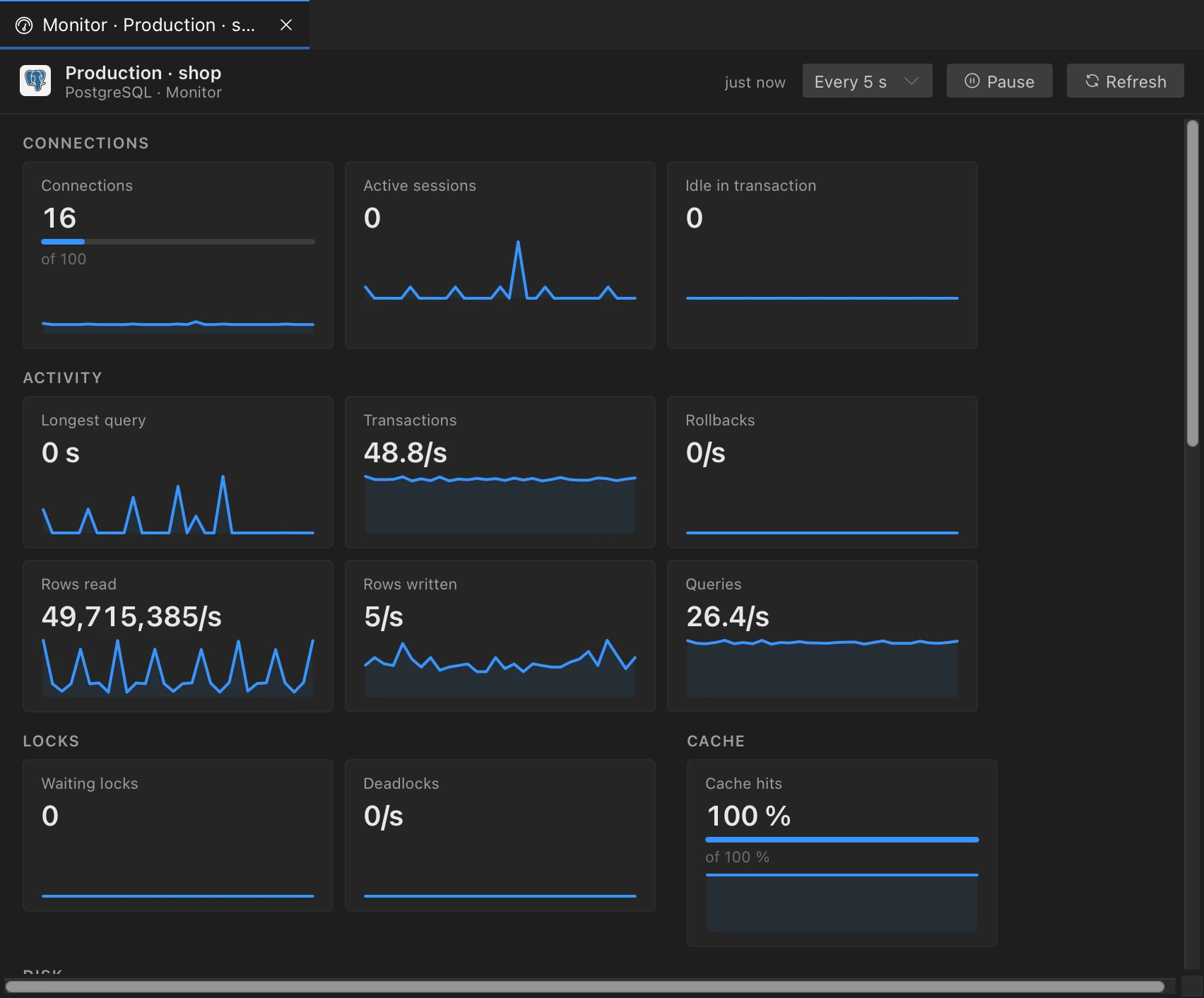Click the monitor gauge icon in the tab

24,25
